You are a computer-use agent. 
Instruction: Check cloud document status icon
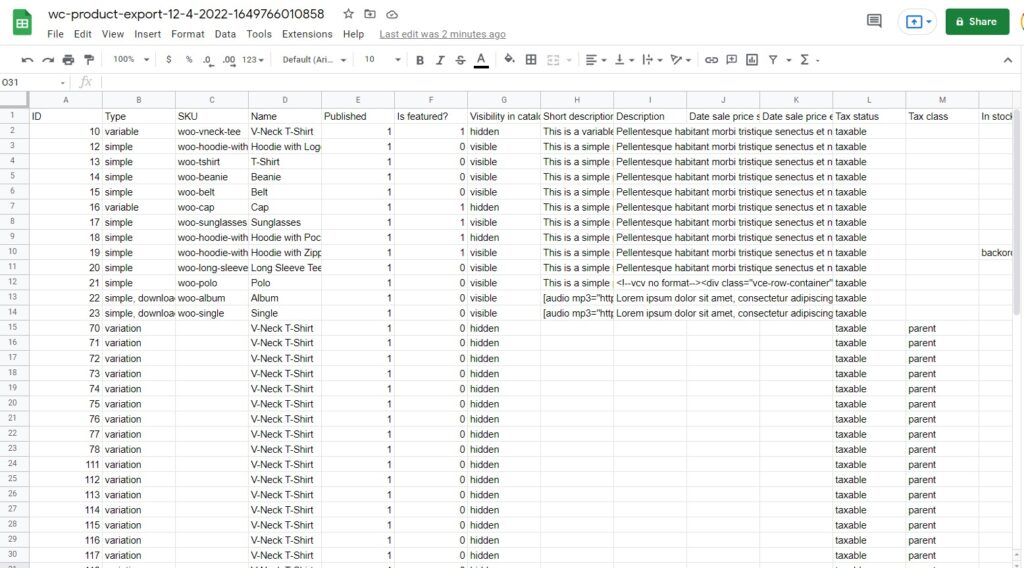[392, 14]
